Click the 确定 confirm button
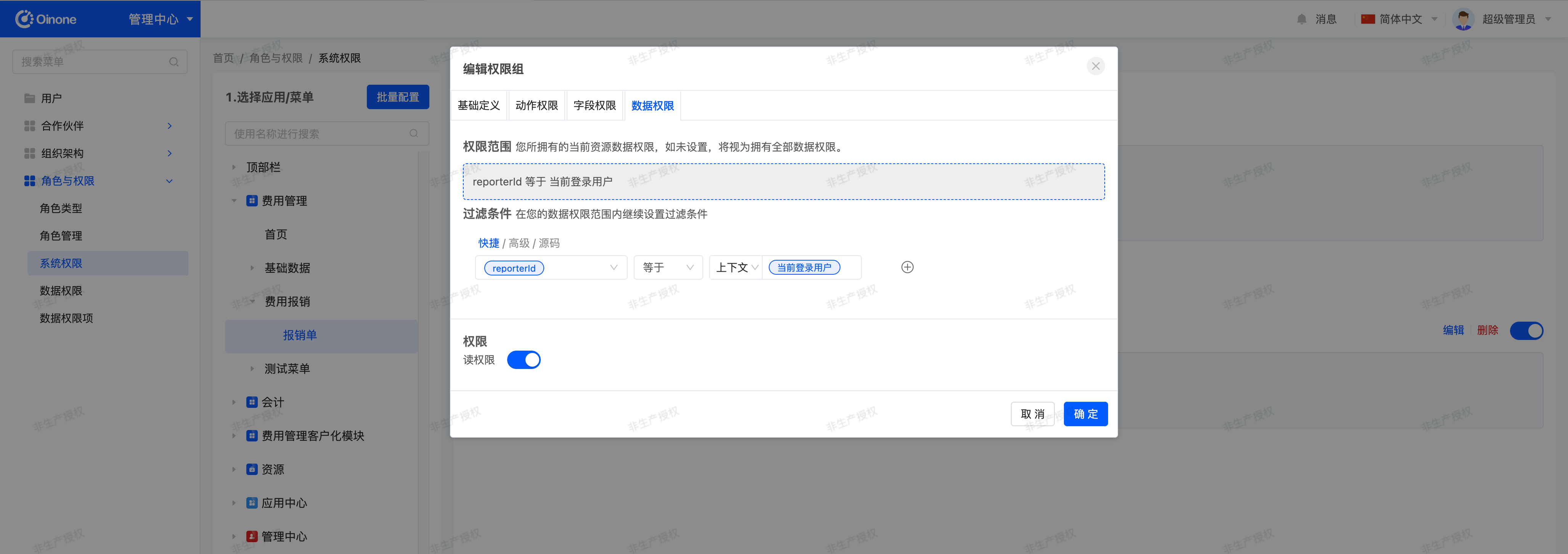 [x=1085, y=414]
